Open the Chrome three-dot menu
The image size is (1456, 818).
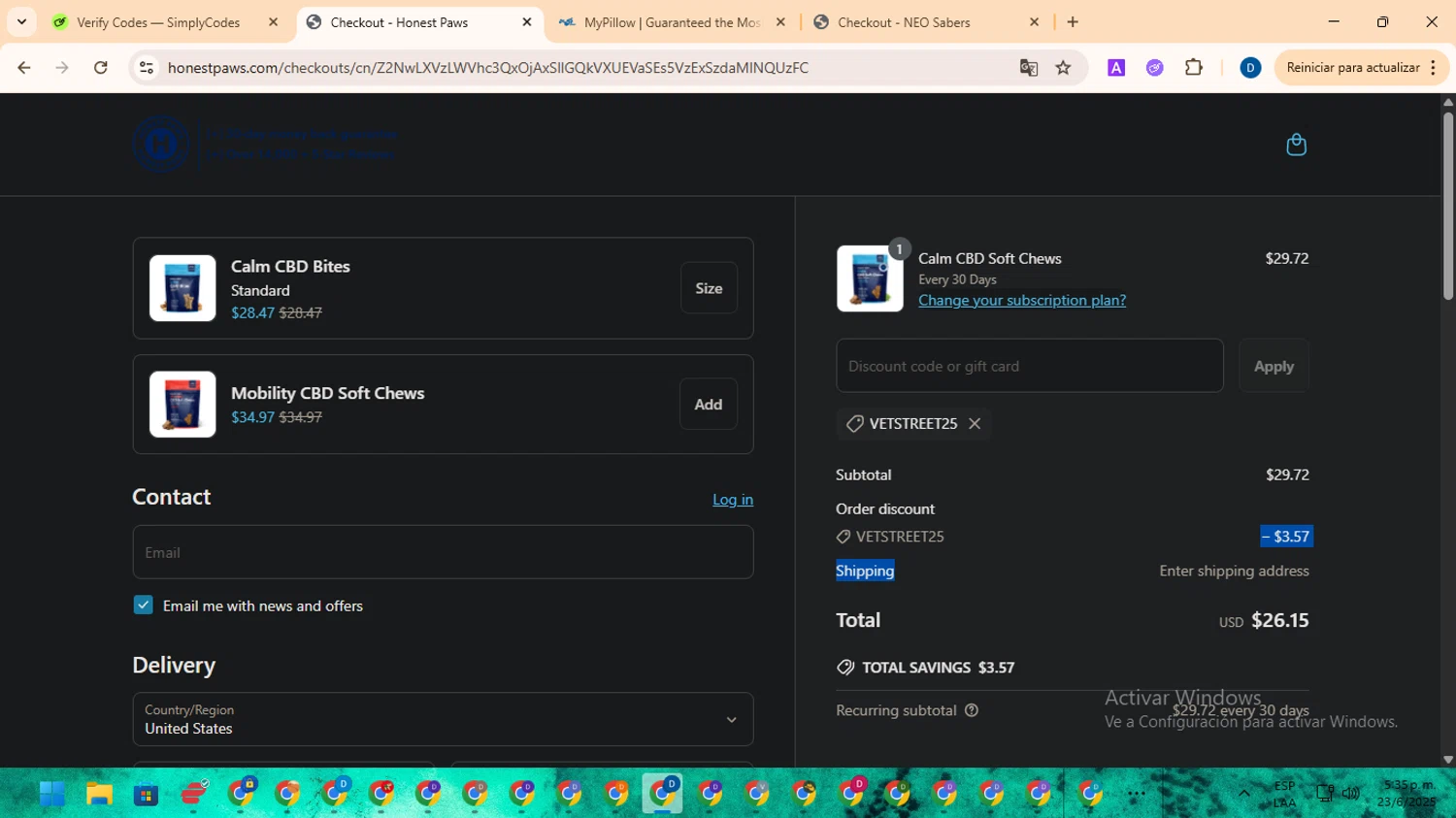[1434, 68]
